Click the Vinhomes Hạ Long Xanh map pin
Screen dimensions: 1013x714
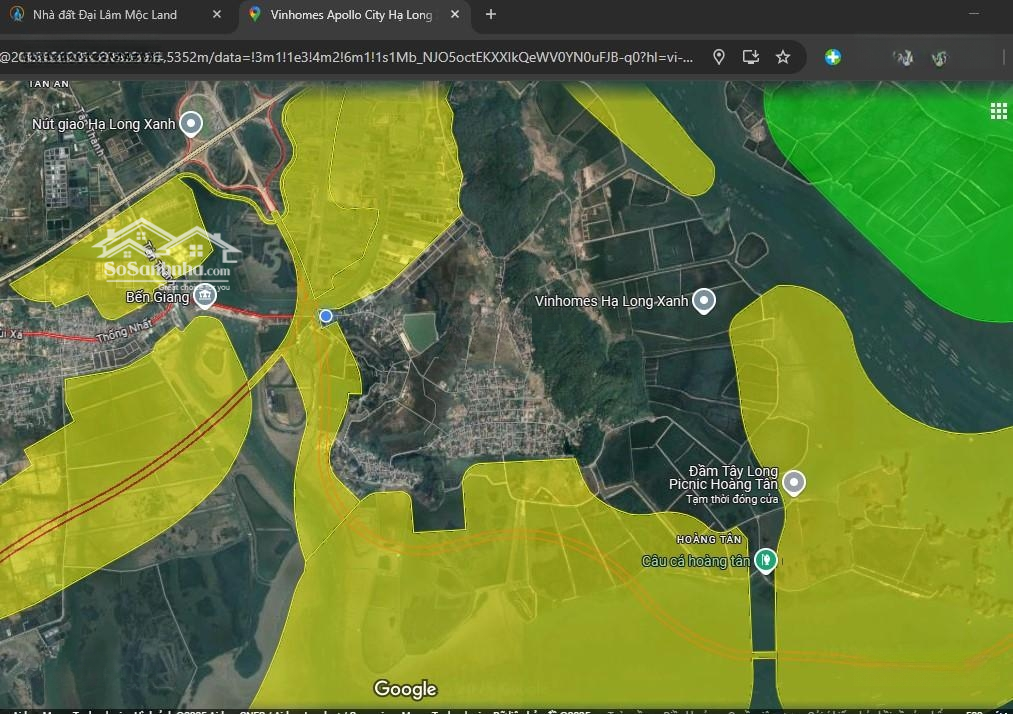click(704, 300)
